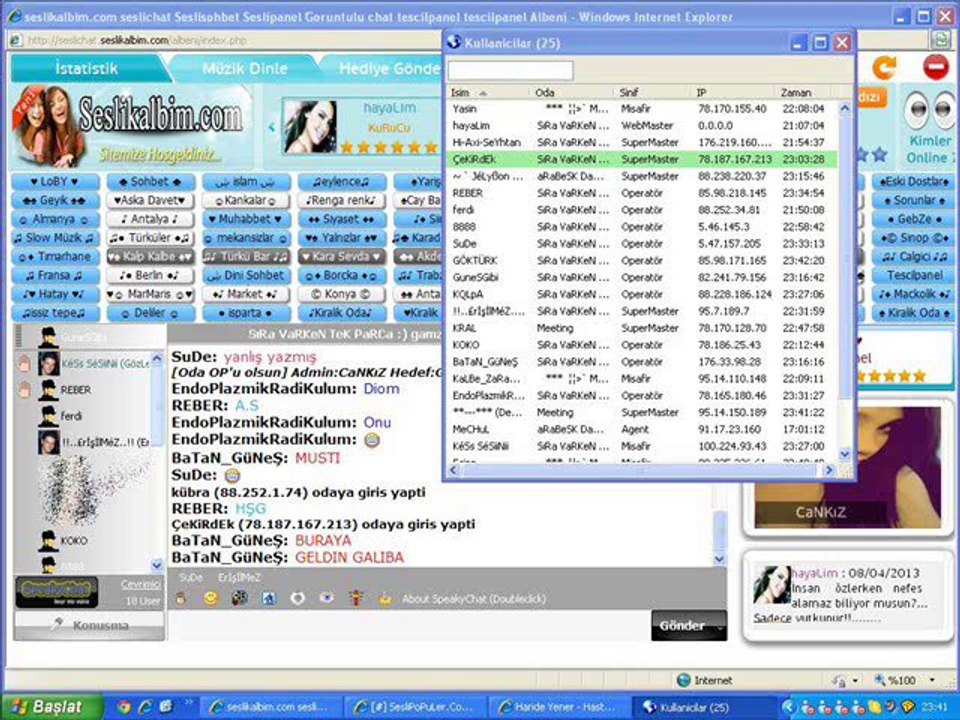Sort by Oda column header

click(572, 92)
